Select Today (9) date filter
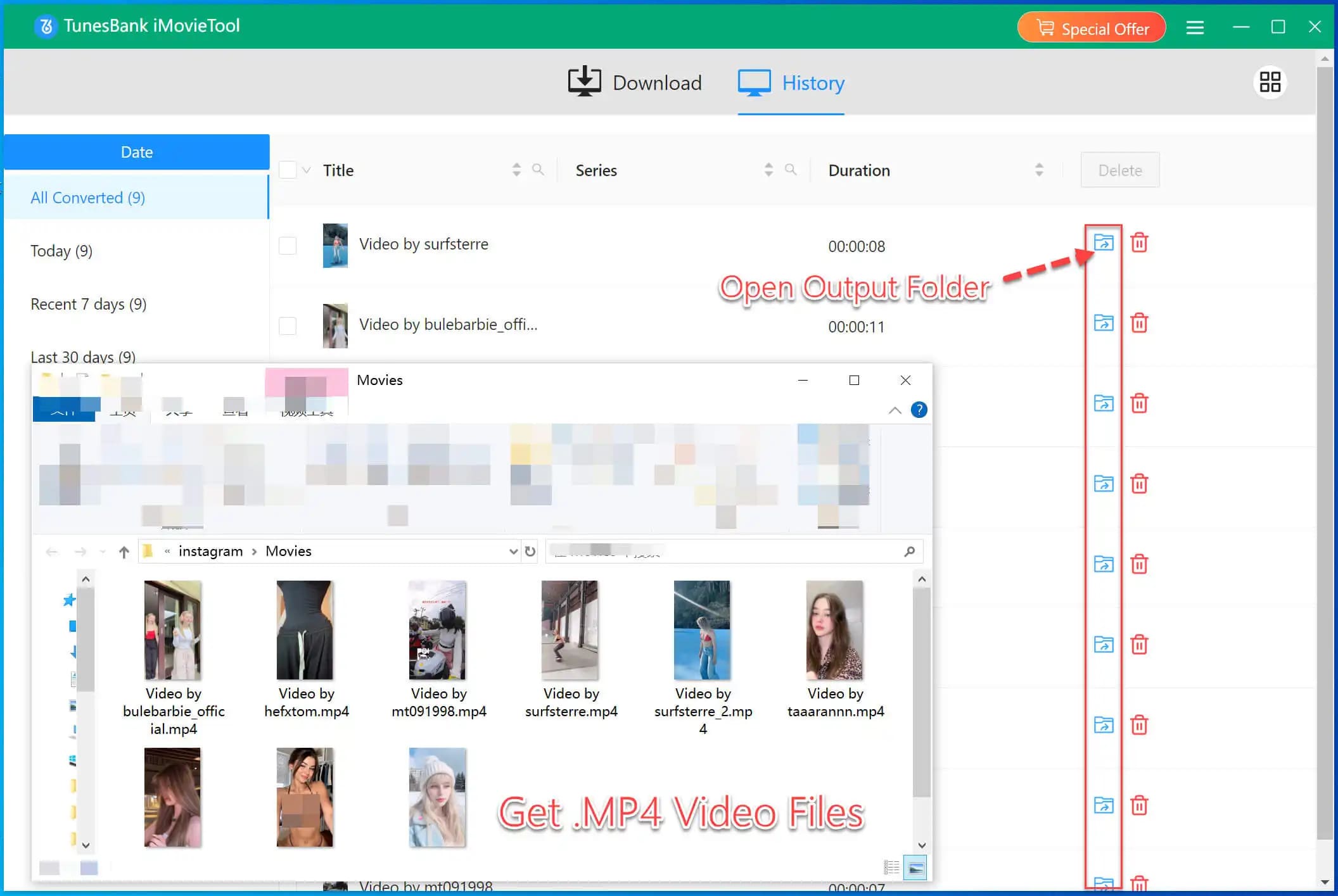The image size is (1338, 896). coord(61,251)
